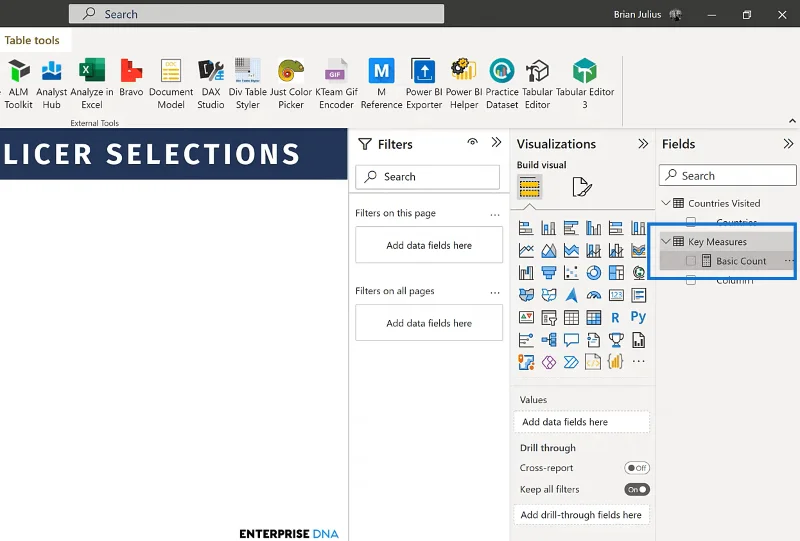Check the Basic Count measure checkbox
Viewport: 800px width, 541px height.
pyautogui.click(x=691, y=261)
